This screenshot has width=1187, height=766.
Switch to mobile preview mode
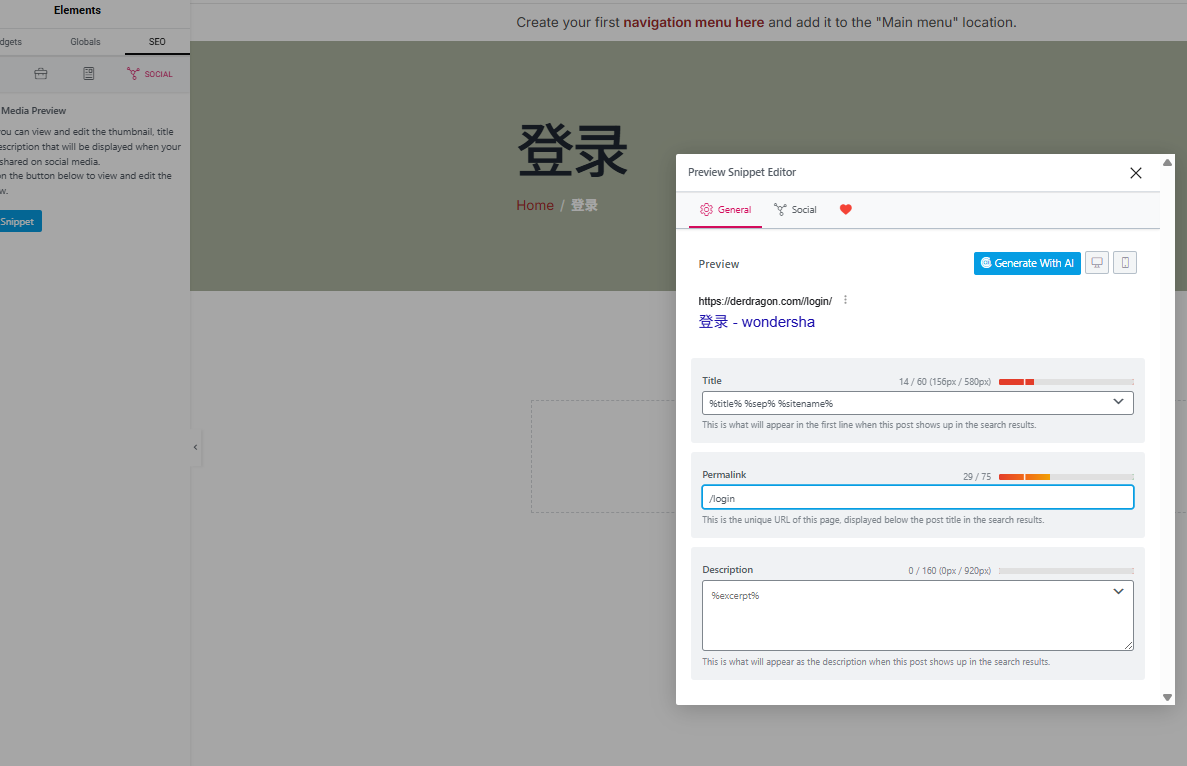(x=1125, y=263)
